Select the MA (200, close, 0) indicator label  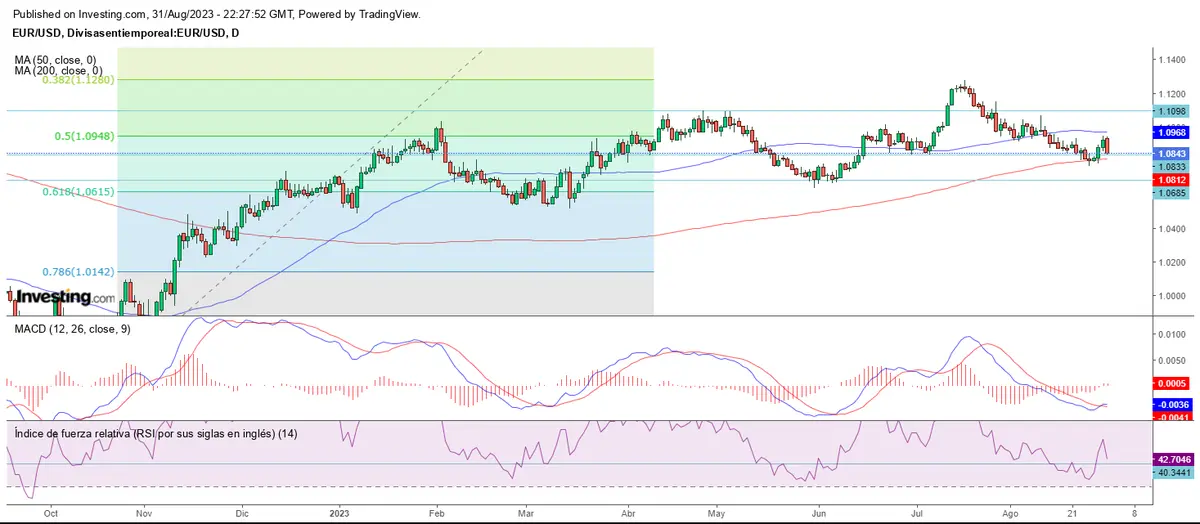58,71
